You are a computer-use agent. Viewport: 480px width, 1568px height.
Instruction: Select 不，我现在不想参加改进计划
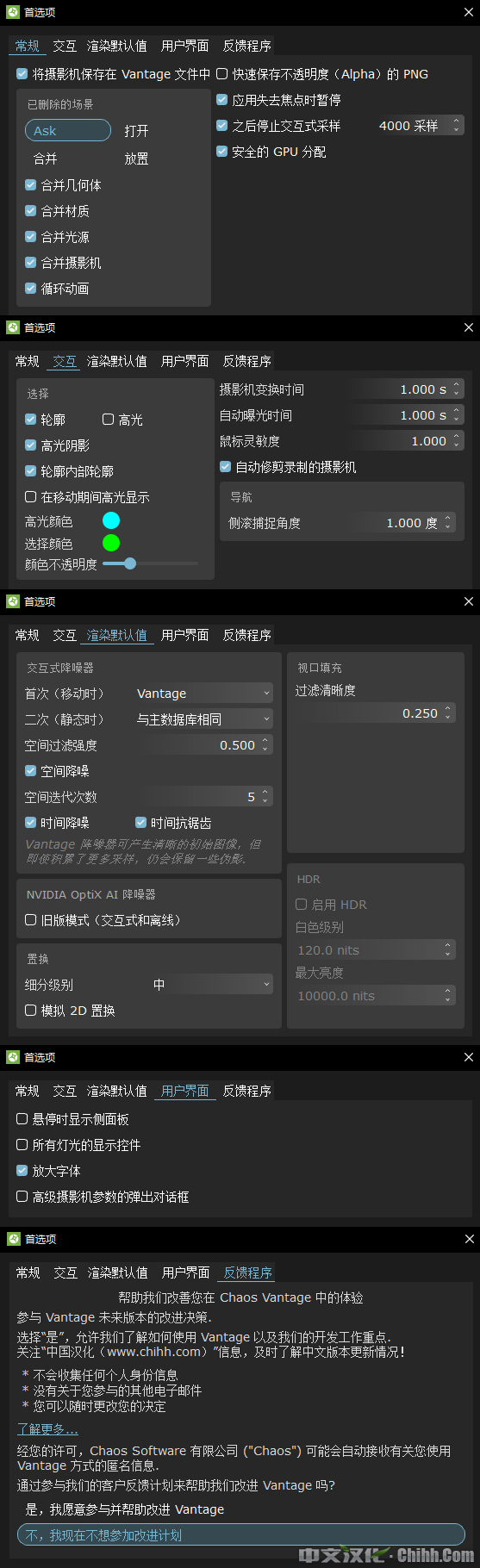[240, 1535]
